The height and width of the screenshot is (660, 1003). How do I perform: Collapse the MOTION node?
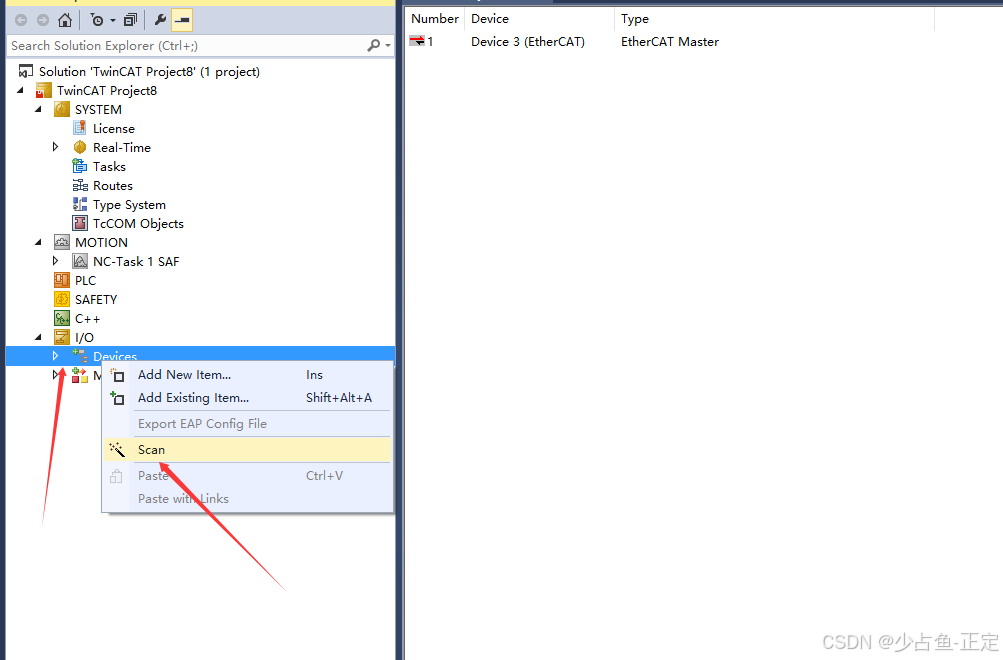[39, 242]
